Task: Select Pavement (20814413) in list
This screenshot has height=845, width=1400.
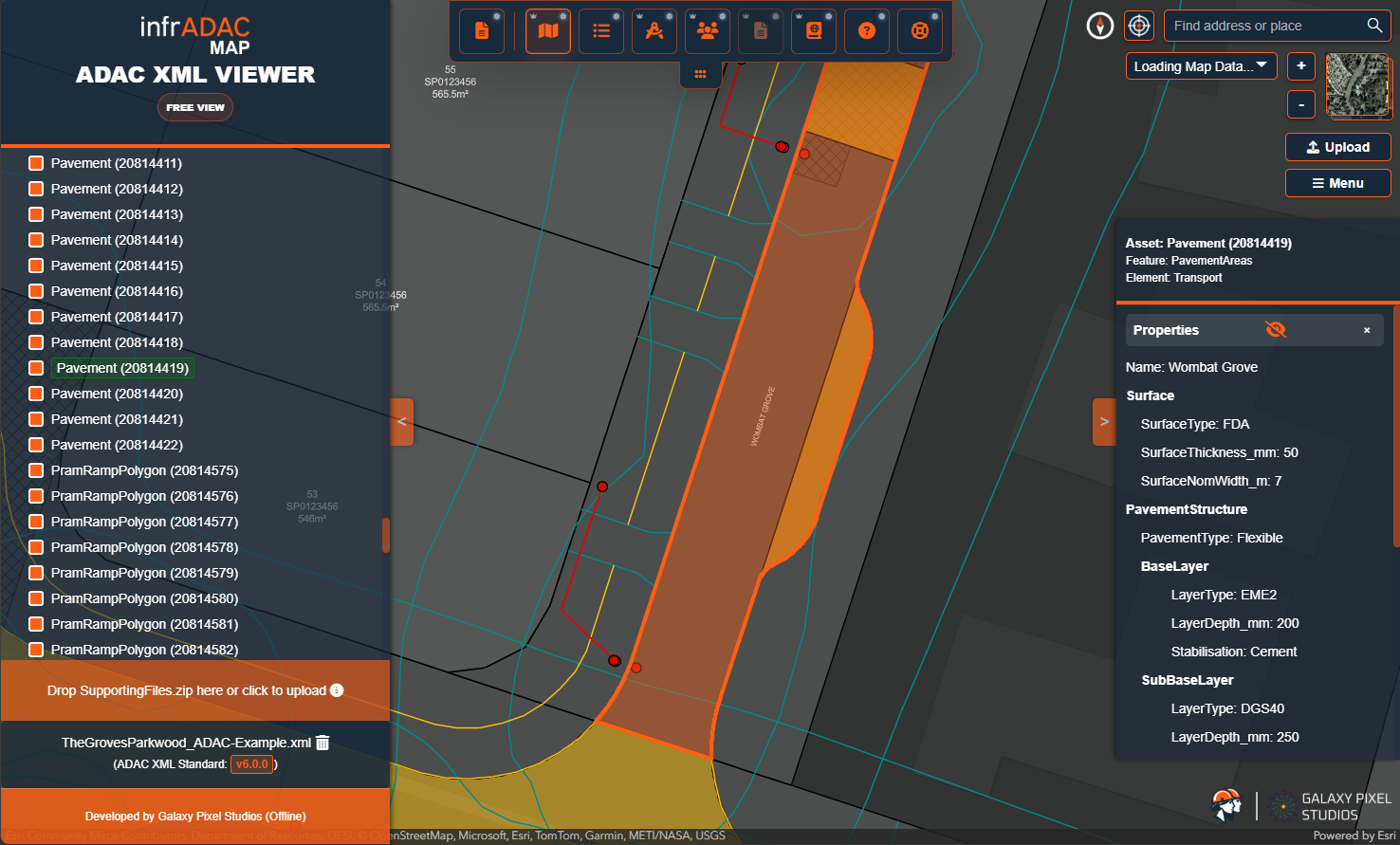Action: click(x=117, y=214)
